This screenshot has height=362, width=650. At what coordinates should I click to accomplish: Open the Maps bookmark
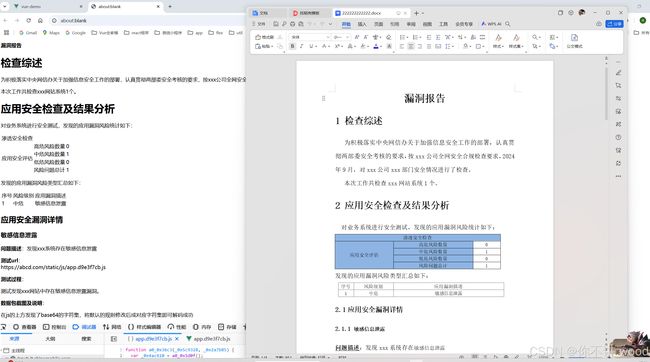51,33
